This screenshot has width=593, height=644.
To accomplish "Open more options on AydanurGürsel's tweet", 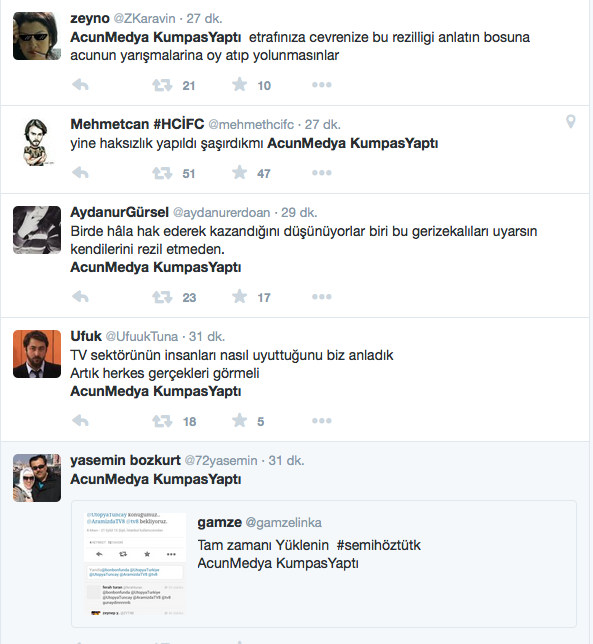I will pos(322,297).
